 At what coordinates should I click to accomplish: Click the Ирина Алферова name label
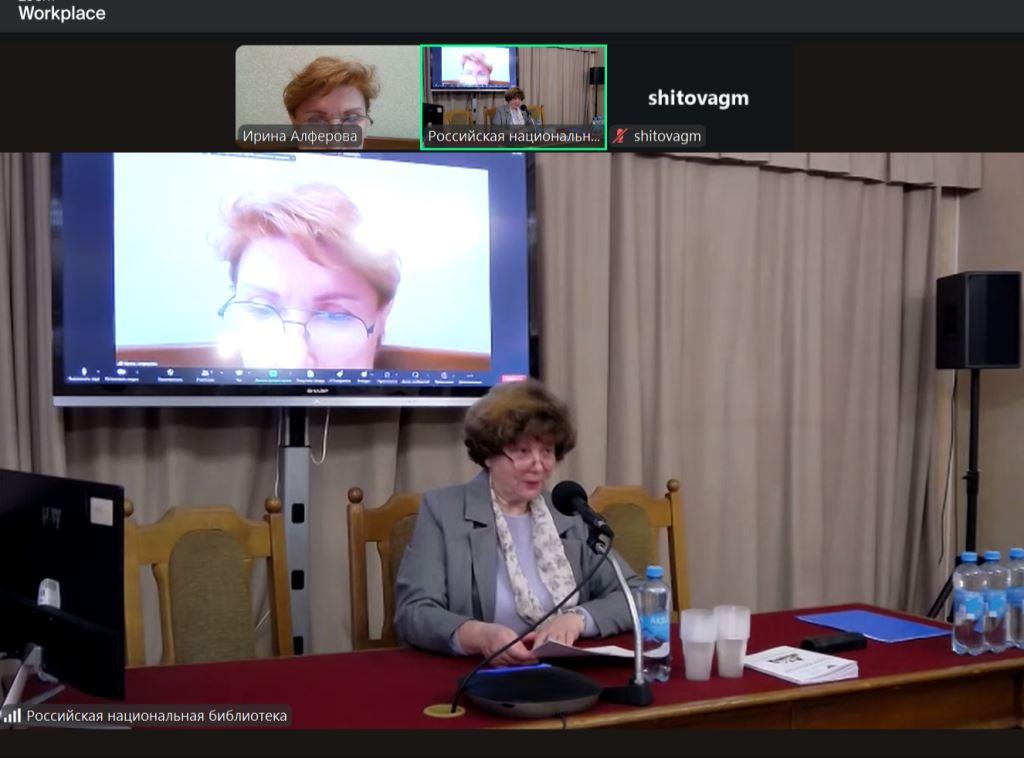click(x=299, y=136)
